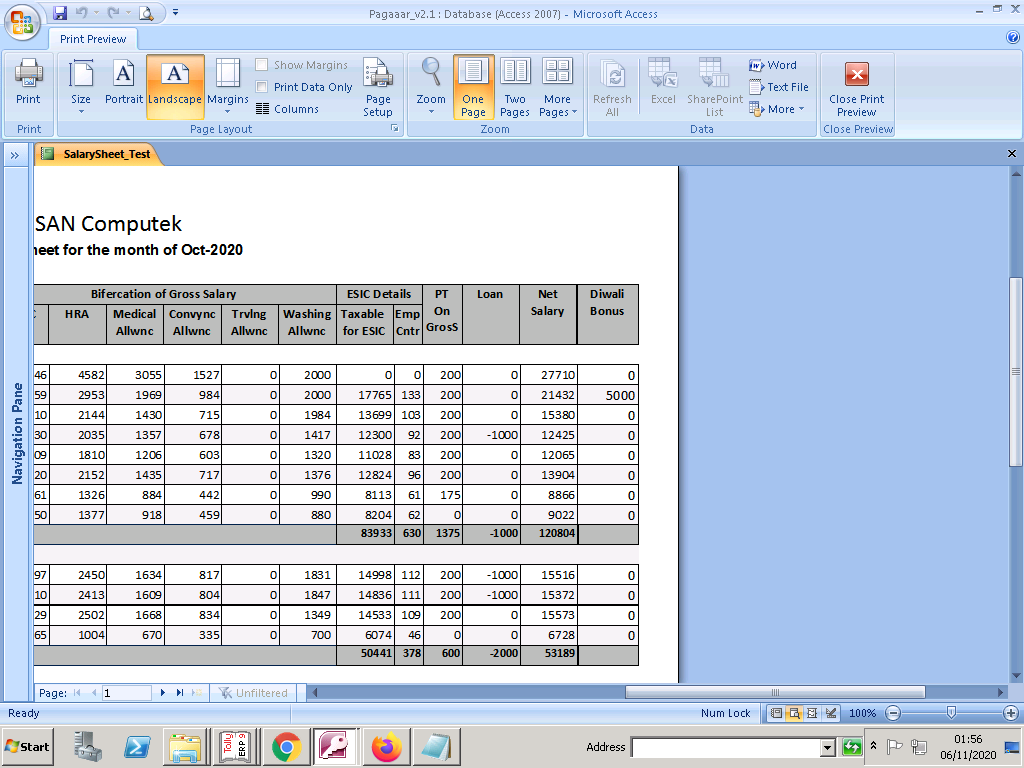Export report to Text File
1024x768 pixels.
[778, 87]
